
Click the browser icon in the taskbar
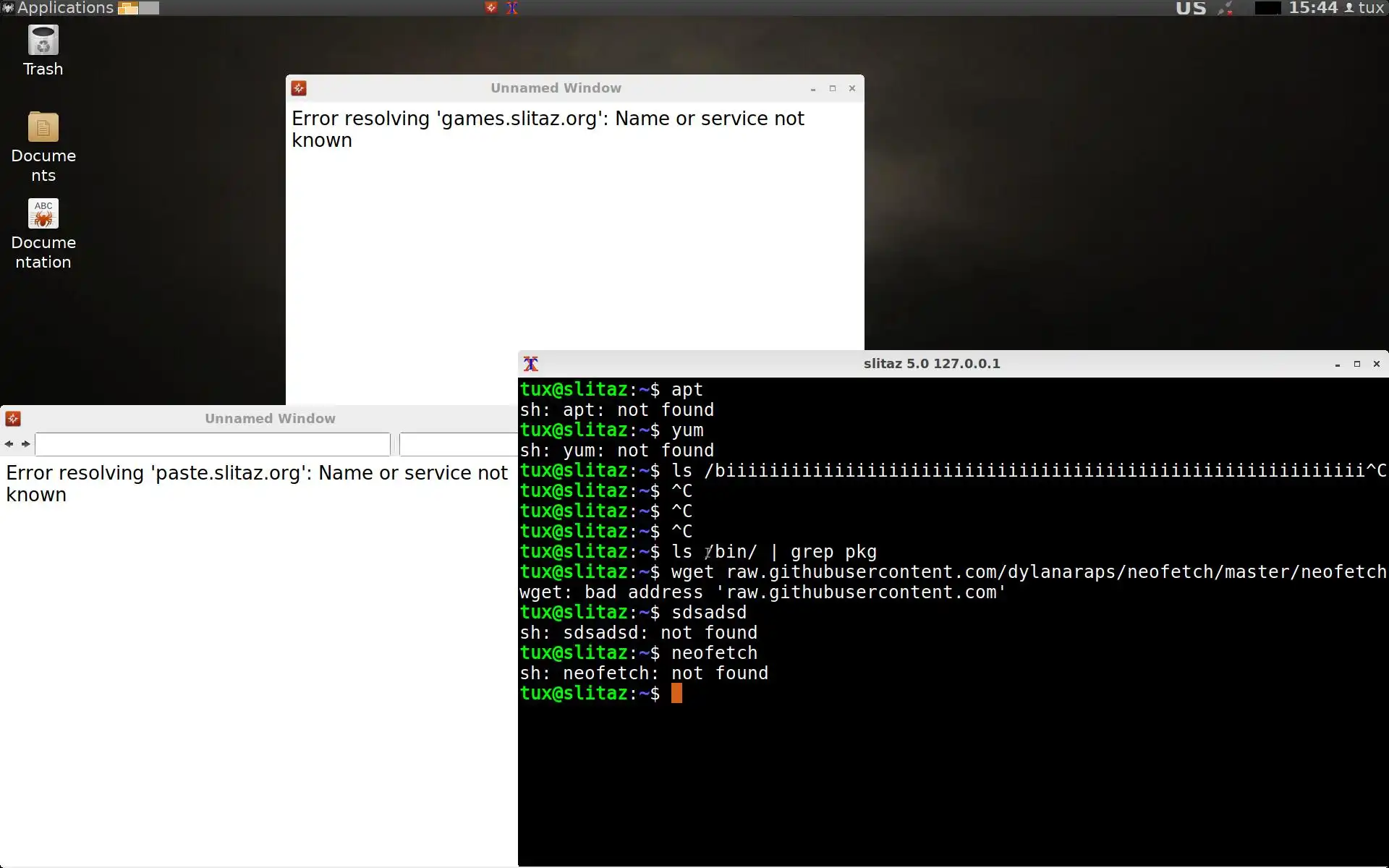[491, 8]
